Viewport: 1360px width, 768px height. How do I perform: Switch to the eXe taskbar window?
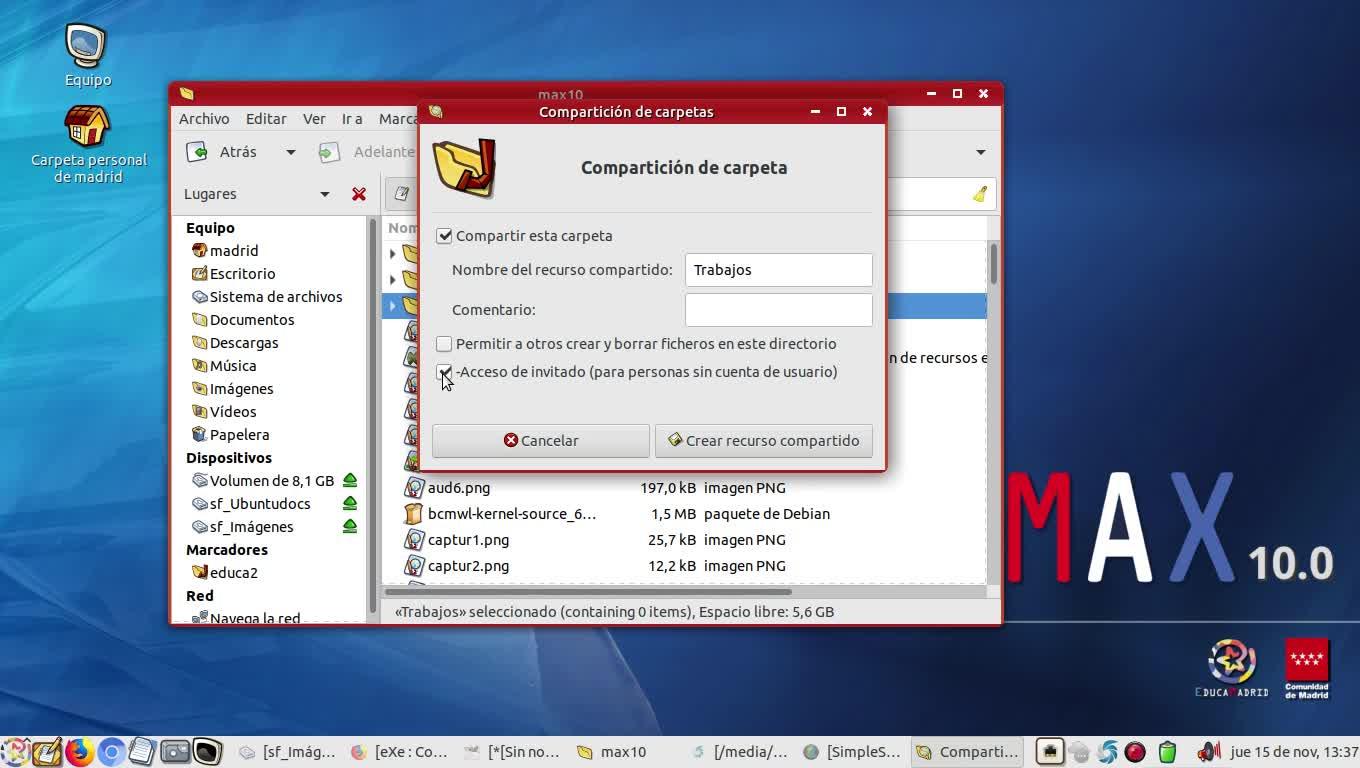pyautogui.click(x=400, y=752)
